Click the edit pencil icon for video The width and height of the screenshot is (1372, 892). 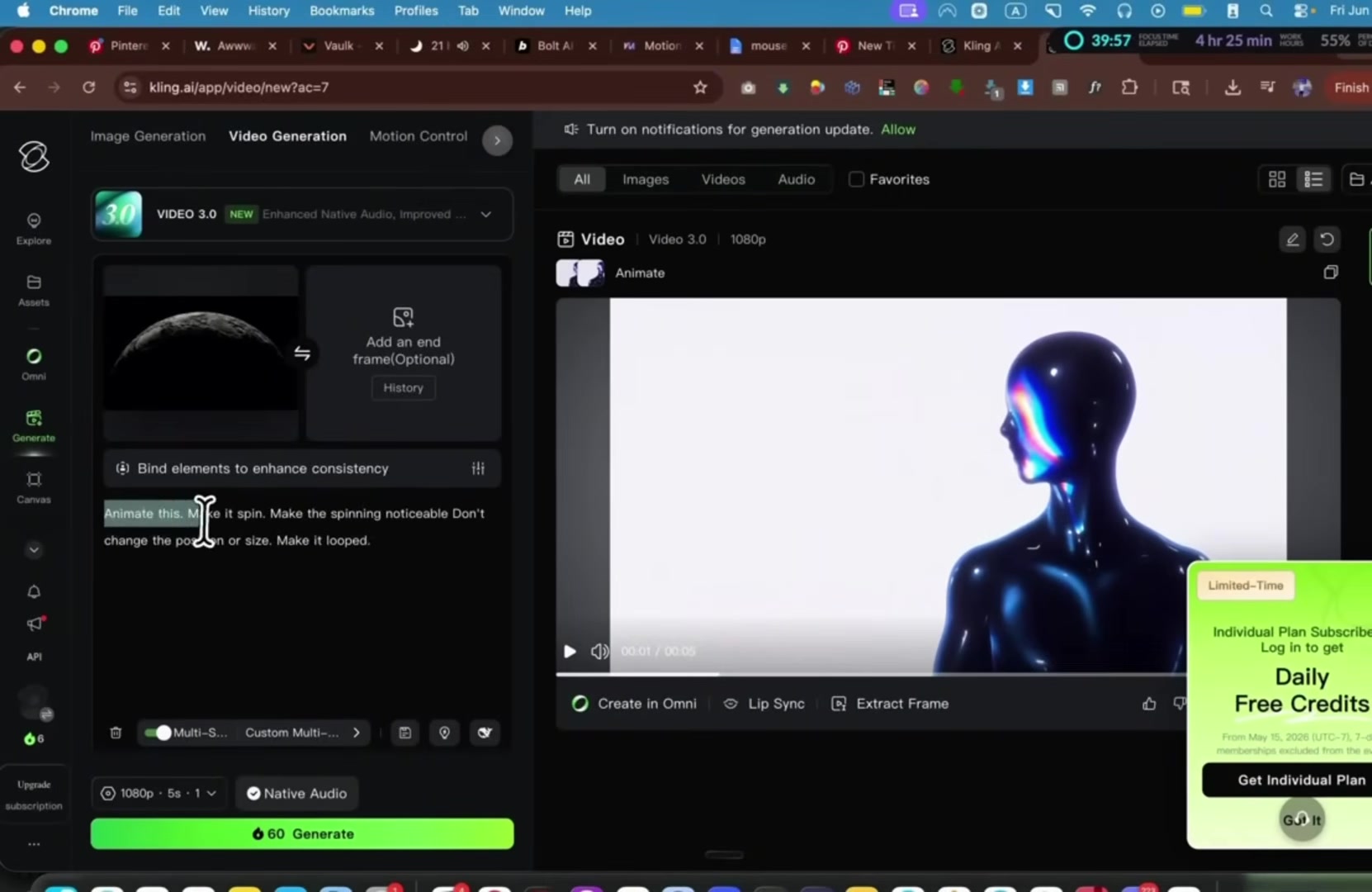pyautogui.click(x=1292, y=240)
